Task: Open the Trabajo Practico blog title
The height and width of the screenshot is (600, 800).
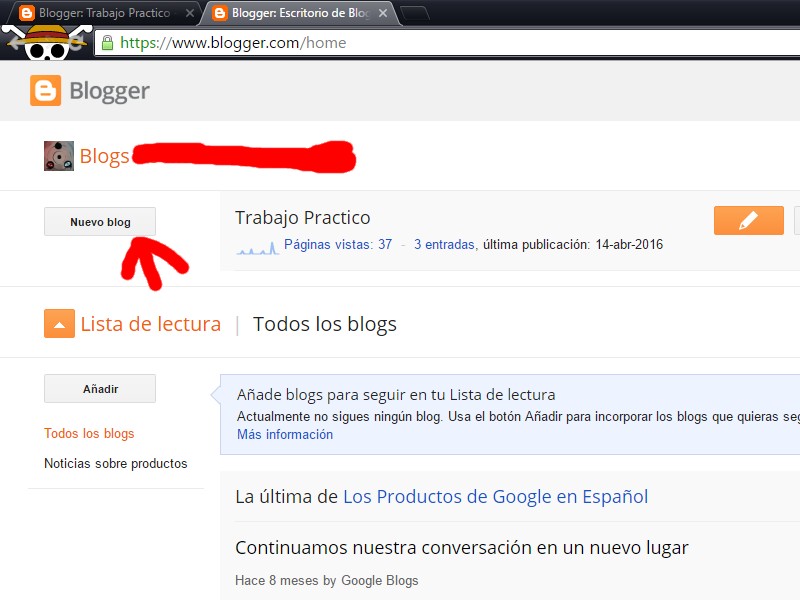Action: pos(303,217)
